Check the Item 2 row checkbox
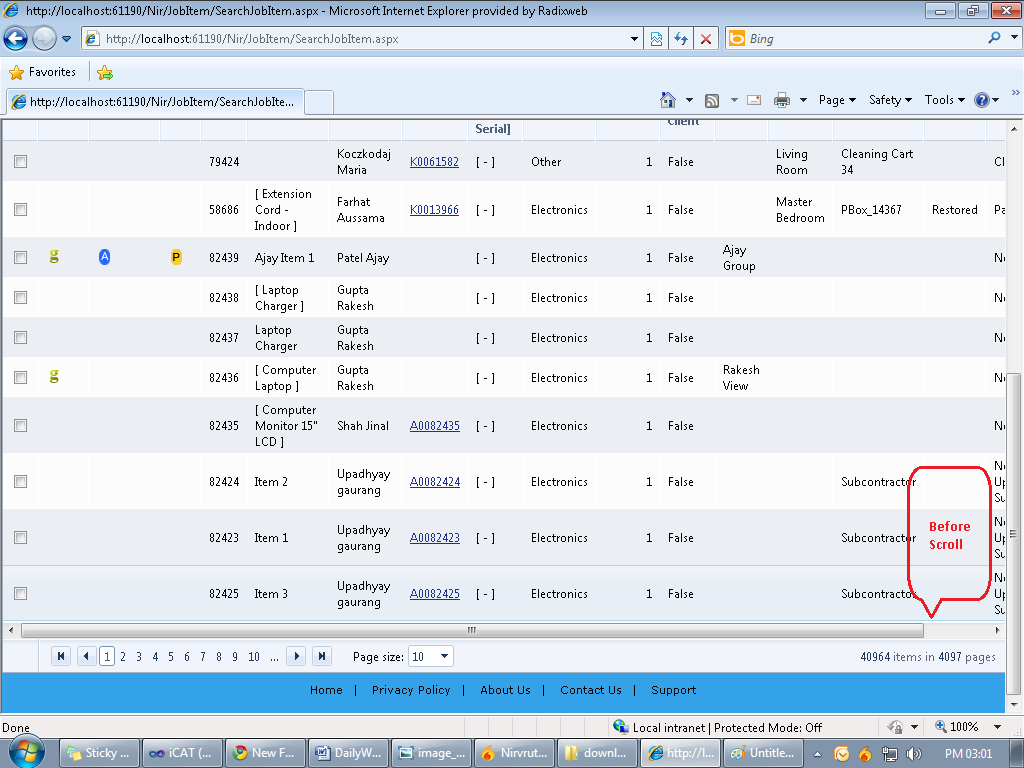This screenshot has width=1024, height=768. click(21, 482)
